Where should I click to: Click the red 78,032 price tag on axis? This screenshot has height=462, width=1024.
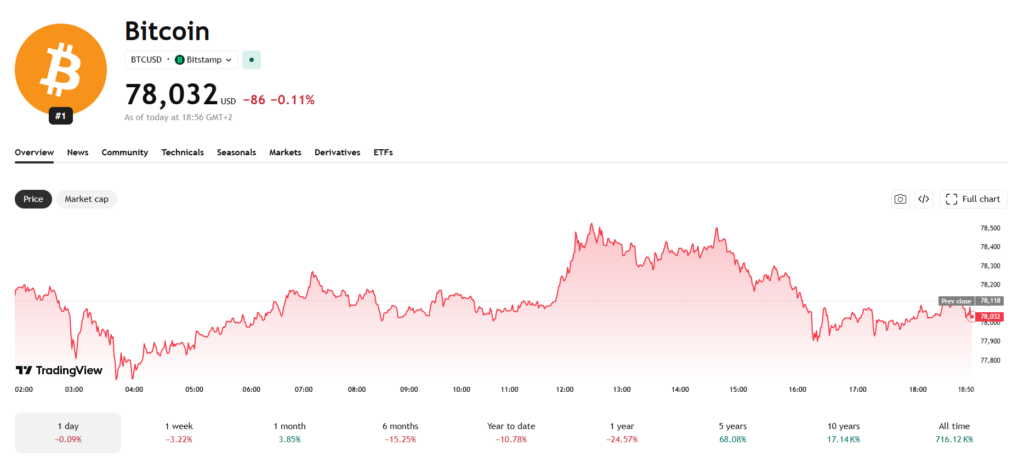click(x=989, y=316)
